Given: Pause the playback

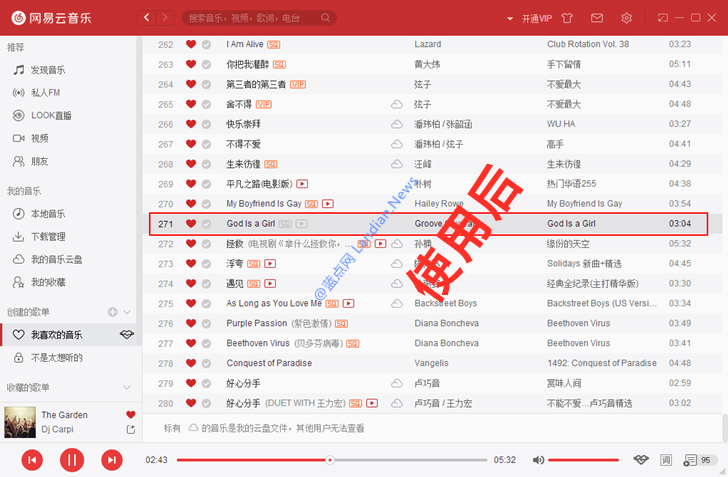Looking at the screenshot, I should point(72,460).
